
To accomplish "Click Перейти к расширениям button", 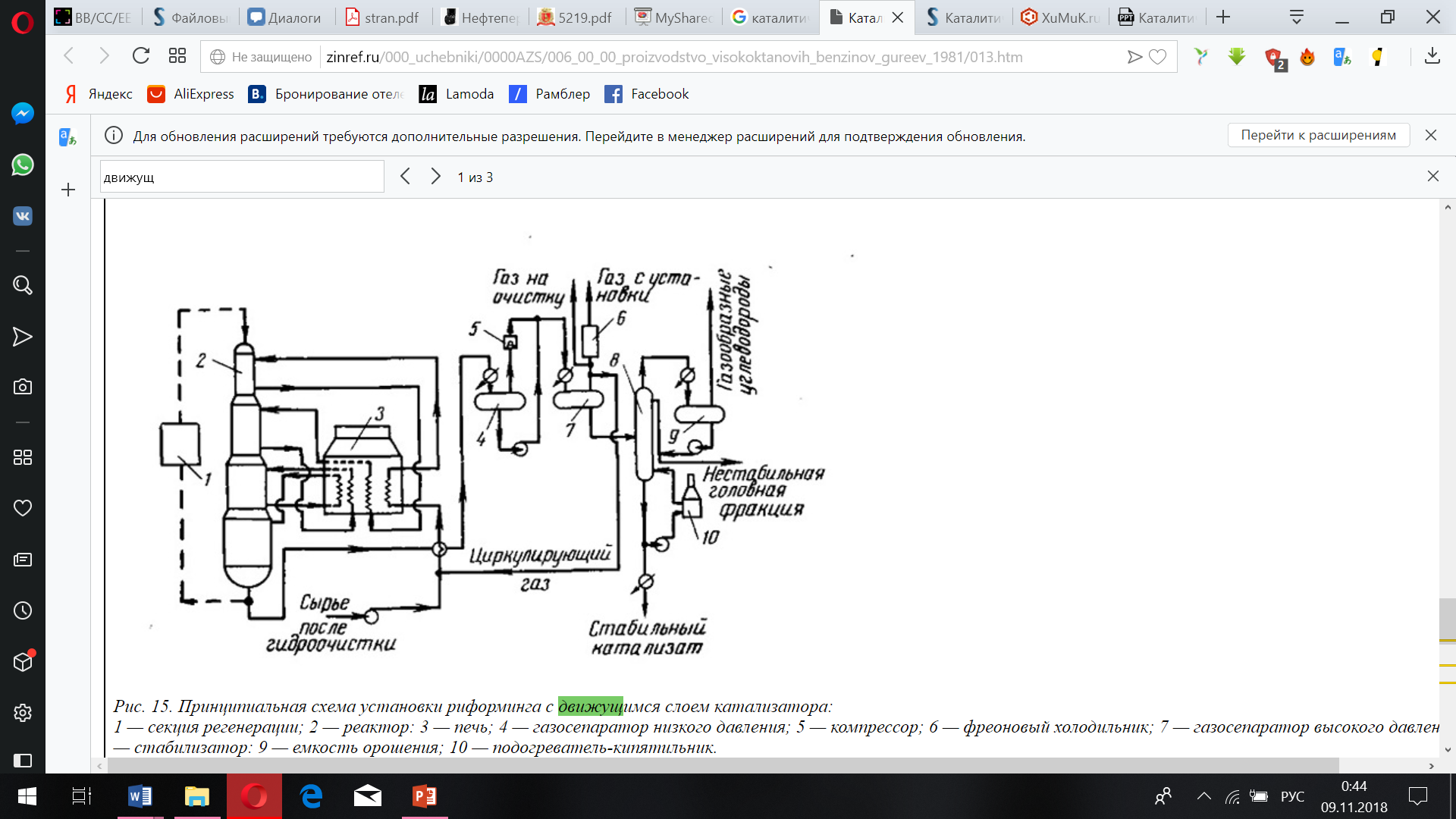I will [x=1318, y=135].
